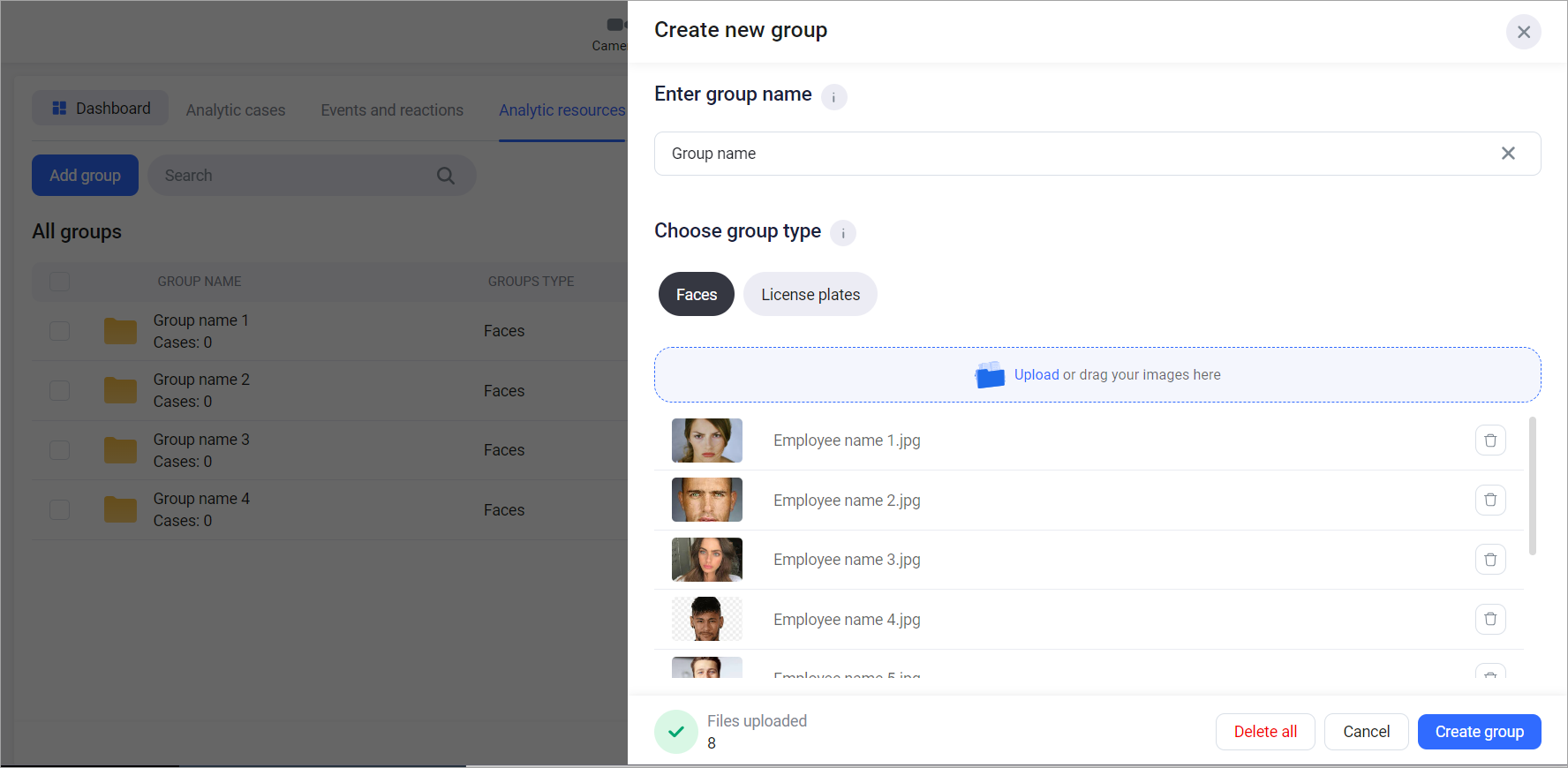Click info icon beside Enter group name
This screenshot has width=1568, height=768.
[x=833, y=97]
